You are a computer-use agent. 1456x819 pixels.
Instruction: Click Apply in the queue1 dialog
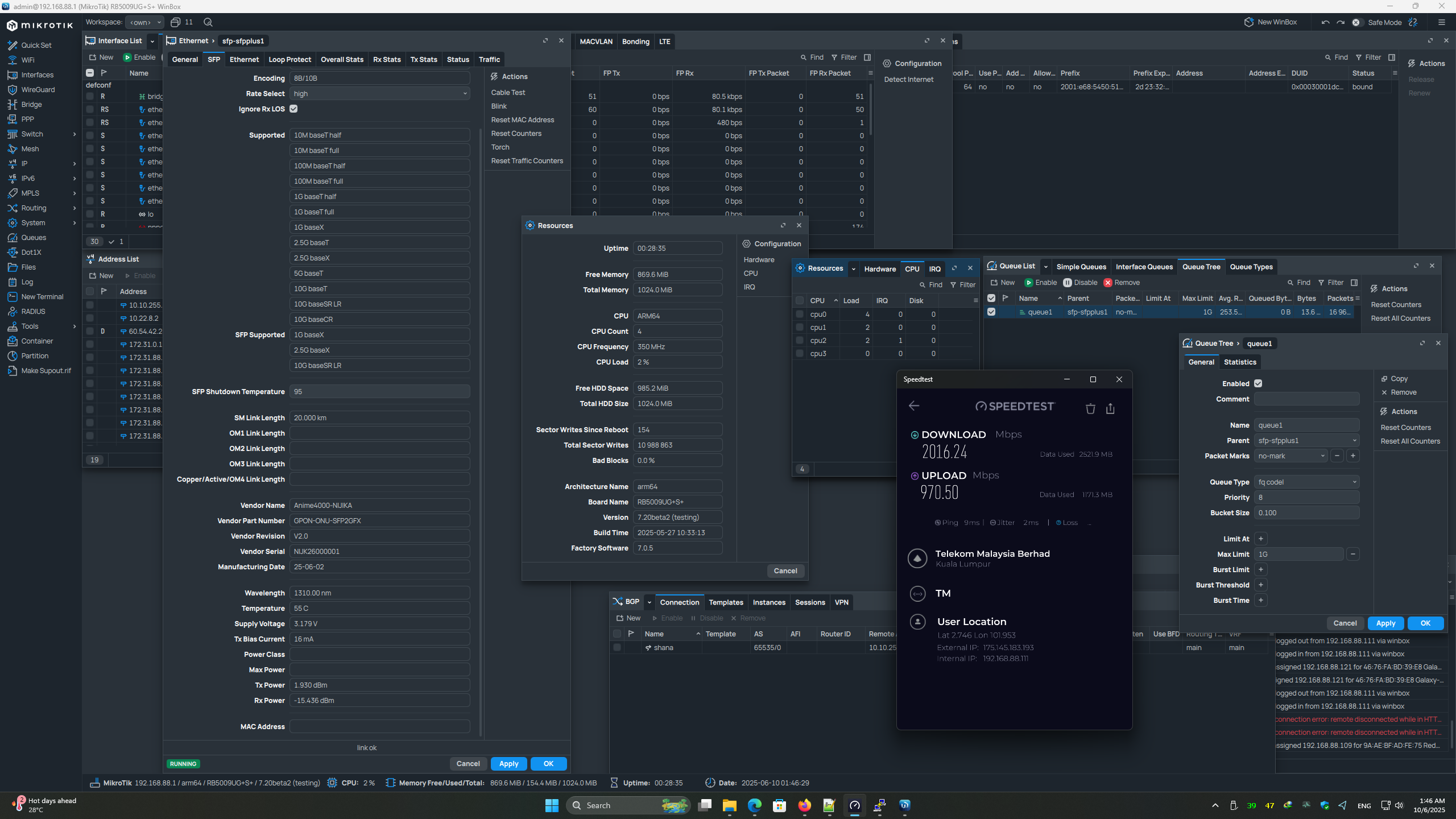[x=1385, y=623]
